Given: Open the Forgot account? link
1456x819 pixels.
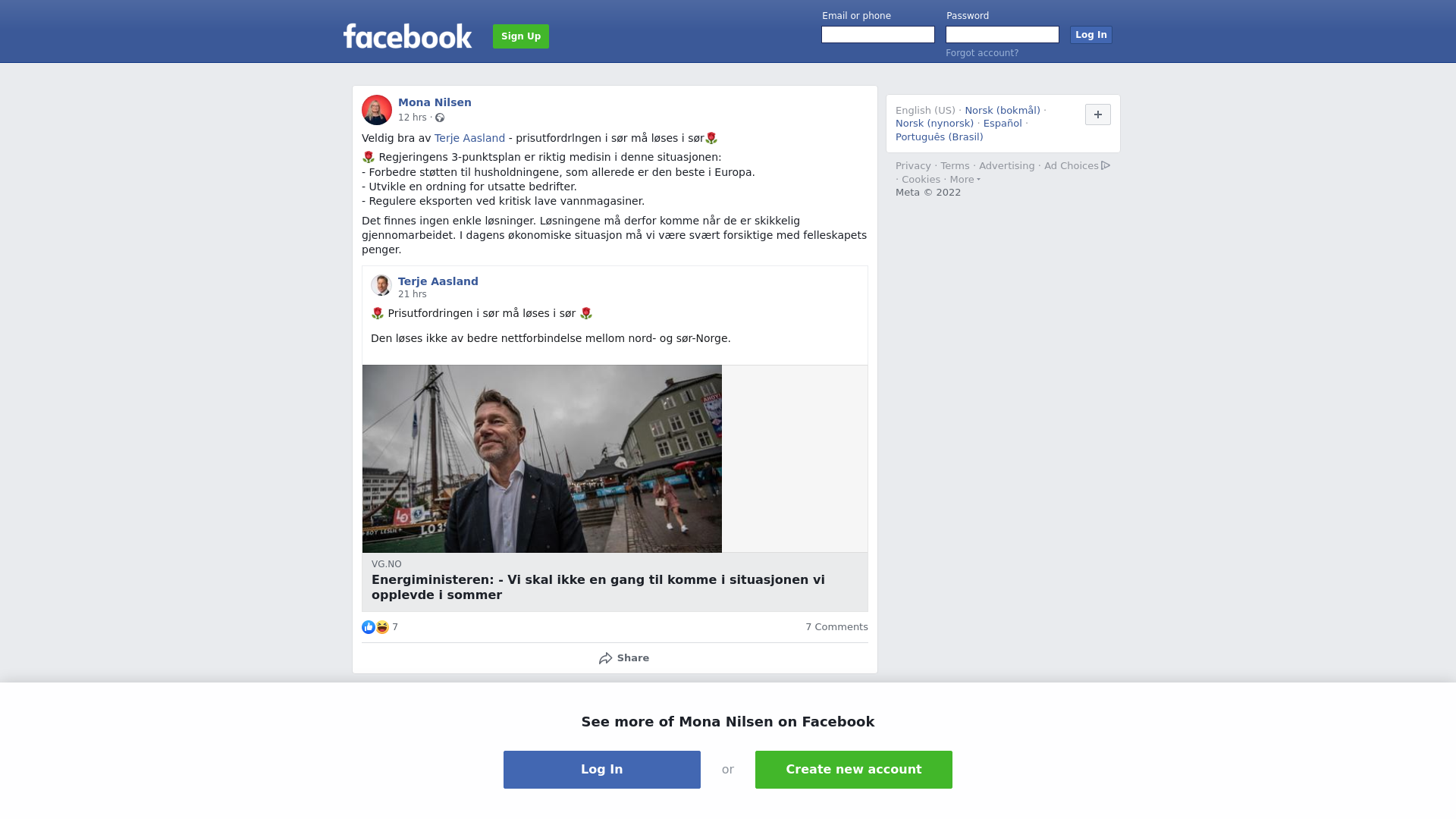Looking at the screenshot, I should coord(982,53).
